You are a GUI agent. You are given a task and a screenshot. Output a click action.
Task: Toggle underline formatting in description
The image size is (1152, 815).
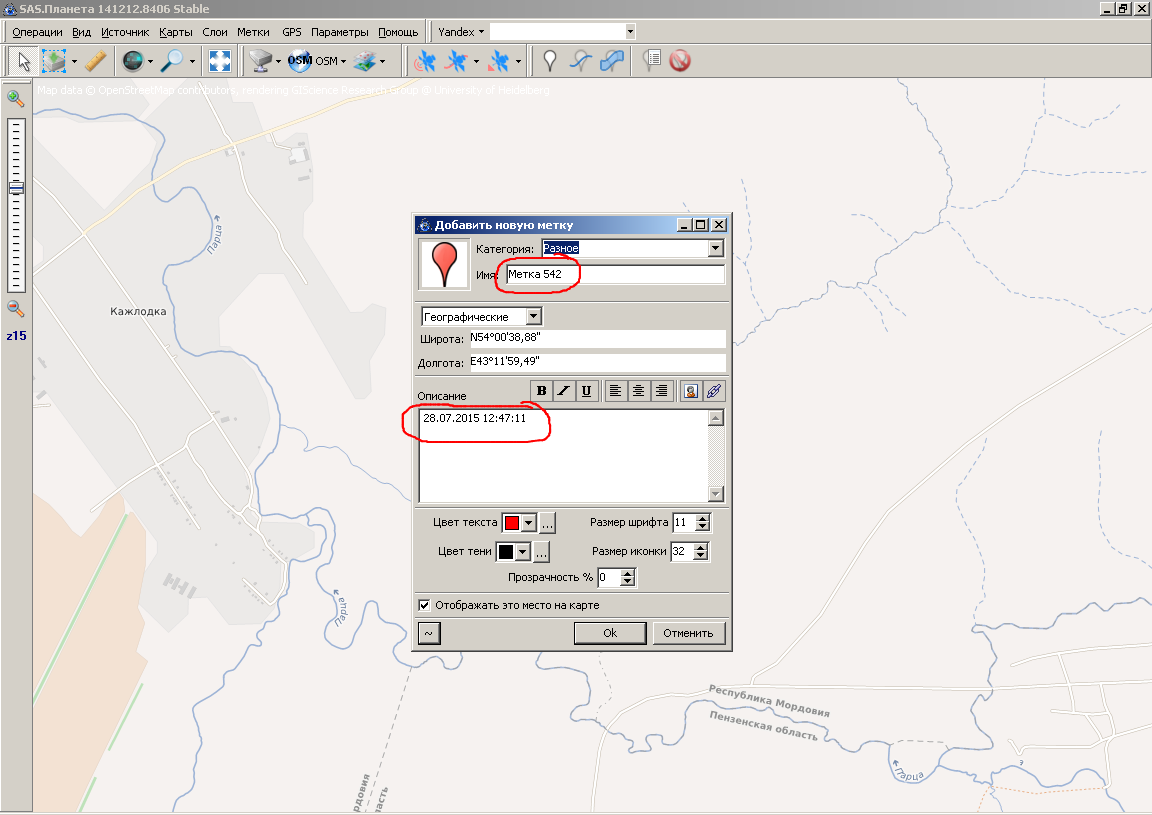(x=587, y=391)
